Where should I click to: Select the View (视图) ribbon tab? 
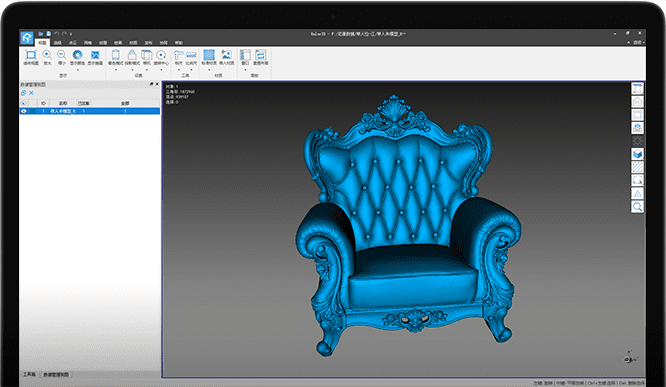pyautogui.click(x=42, y=42)
